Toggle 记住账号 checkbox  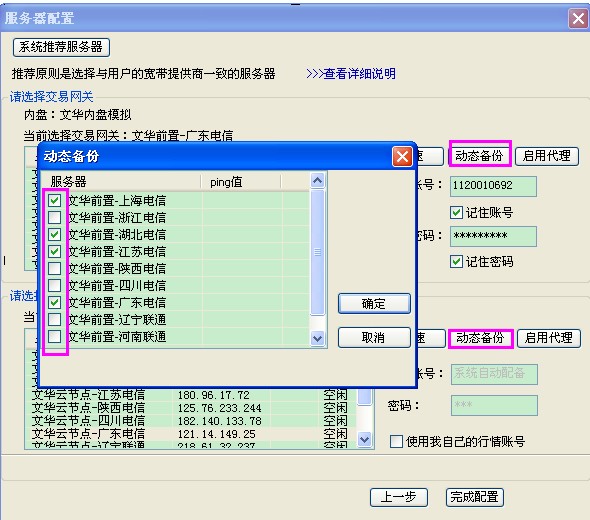click(456, 213)
